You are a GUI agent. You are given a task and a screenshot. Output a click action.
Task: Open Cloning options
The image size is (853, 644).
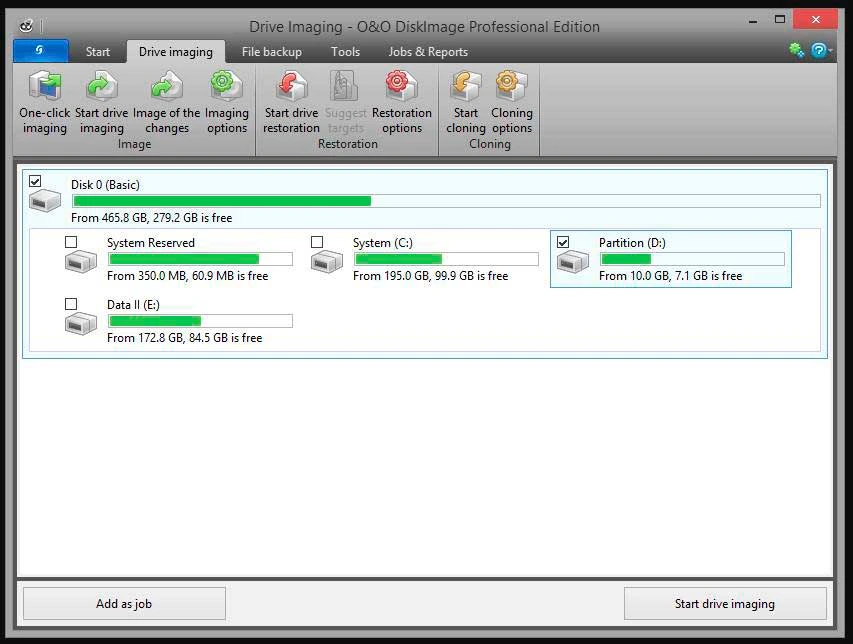[x=511, y=86]
